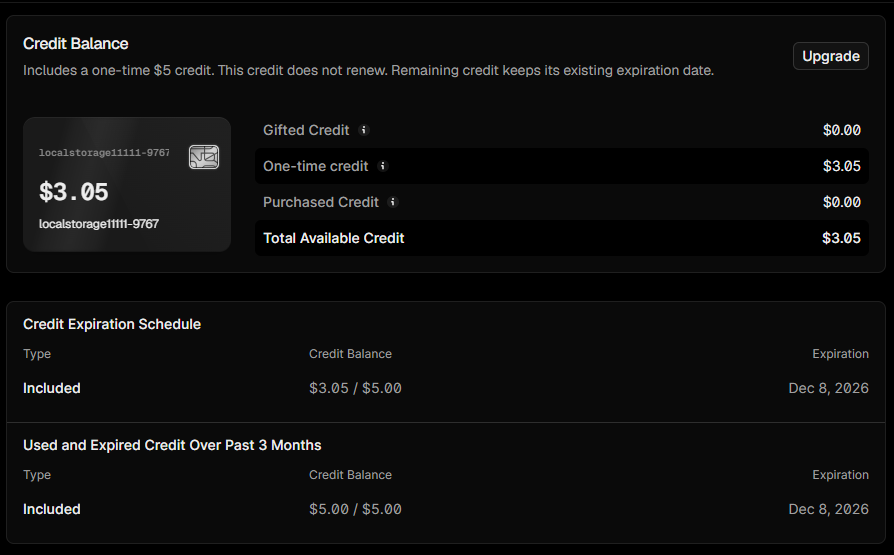Click the Upgrade button

(830, 56)
